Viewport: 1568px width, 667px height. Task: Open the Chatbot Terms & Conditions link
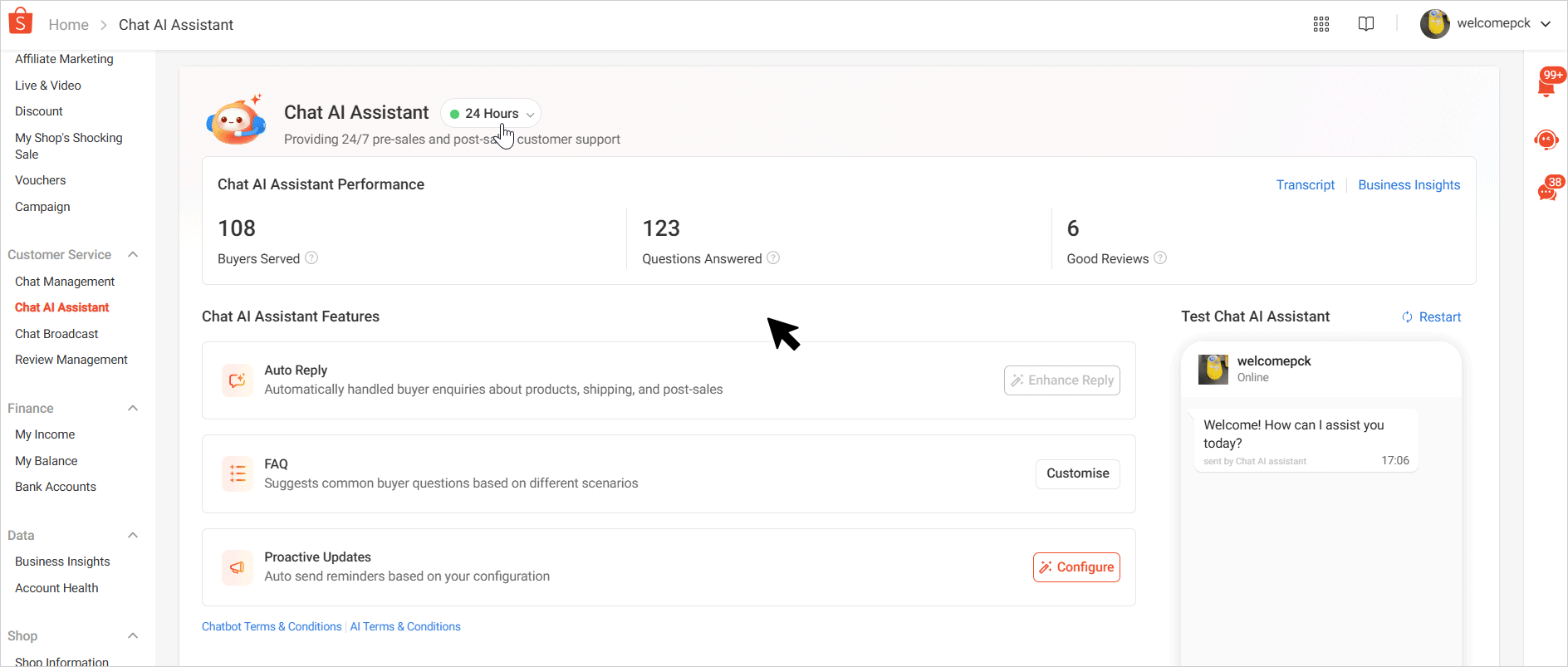(x=271, y=626)
